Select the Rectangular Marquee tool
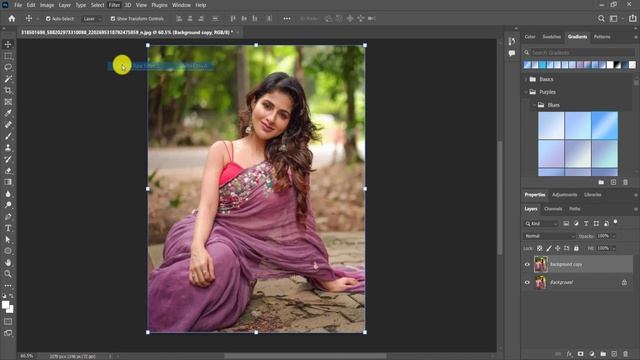This screenshot has height=360, width=640. tap(8, 56)
